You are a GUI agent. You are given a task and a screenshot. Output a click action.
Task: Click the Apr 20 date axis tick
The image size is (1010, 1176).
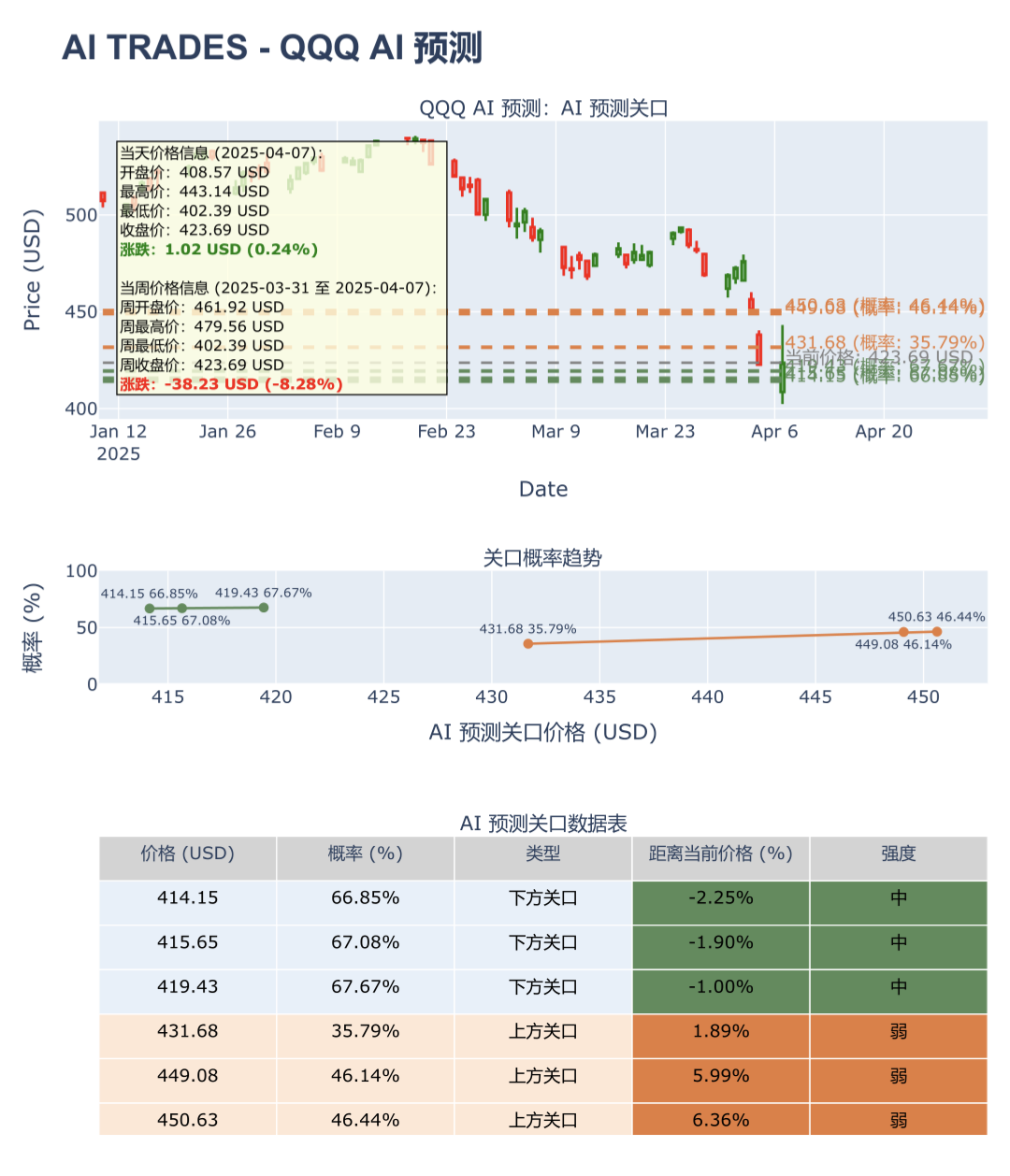[884, 432]
